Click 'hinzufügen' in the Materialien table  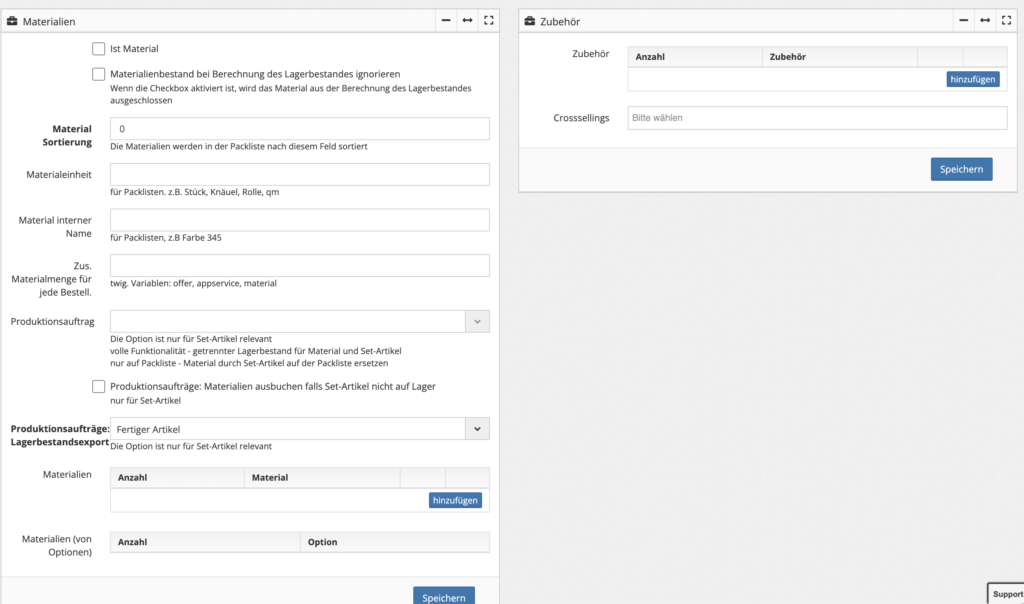coord(455,500)
